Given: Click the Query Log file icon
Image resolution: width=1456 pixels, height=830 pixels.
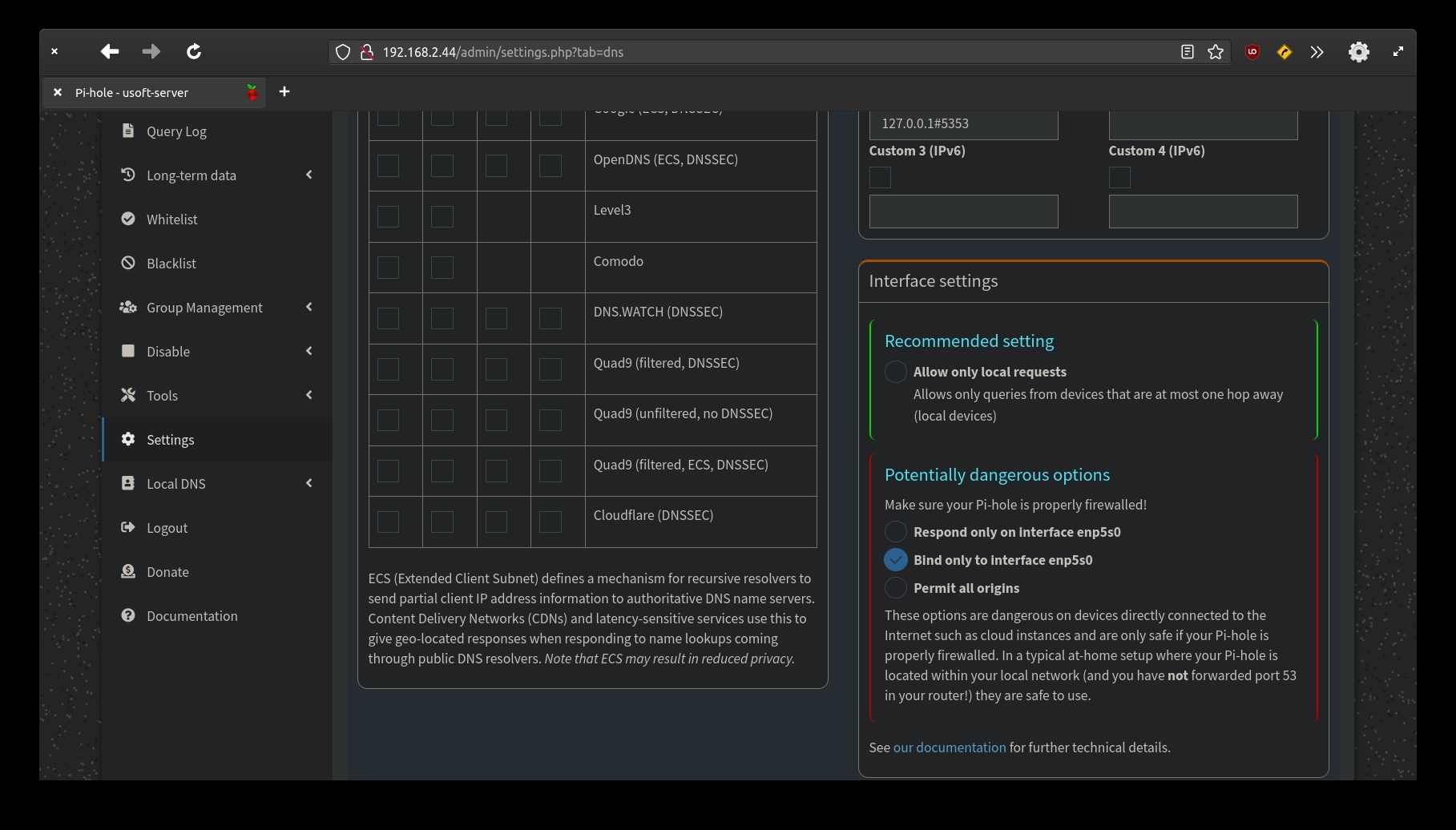Looking at the screenshot, I should pos(128,131).
